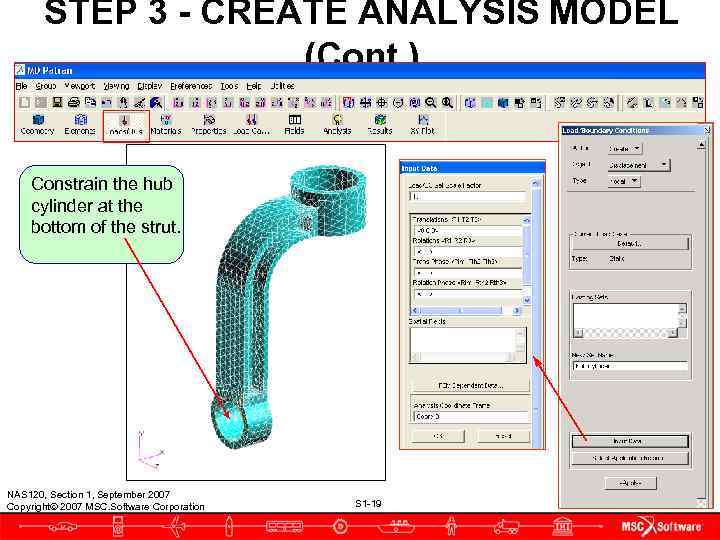Click the FEM Dependent Data... button
The width and height of the screenshot is (720, 540).
[470, 385]
